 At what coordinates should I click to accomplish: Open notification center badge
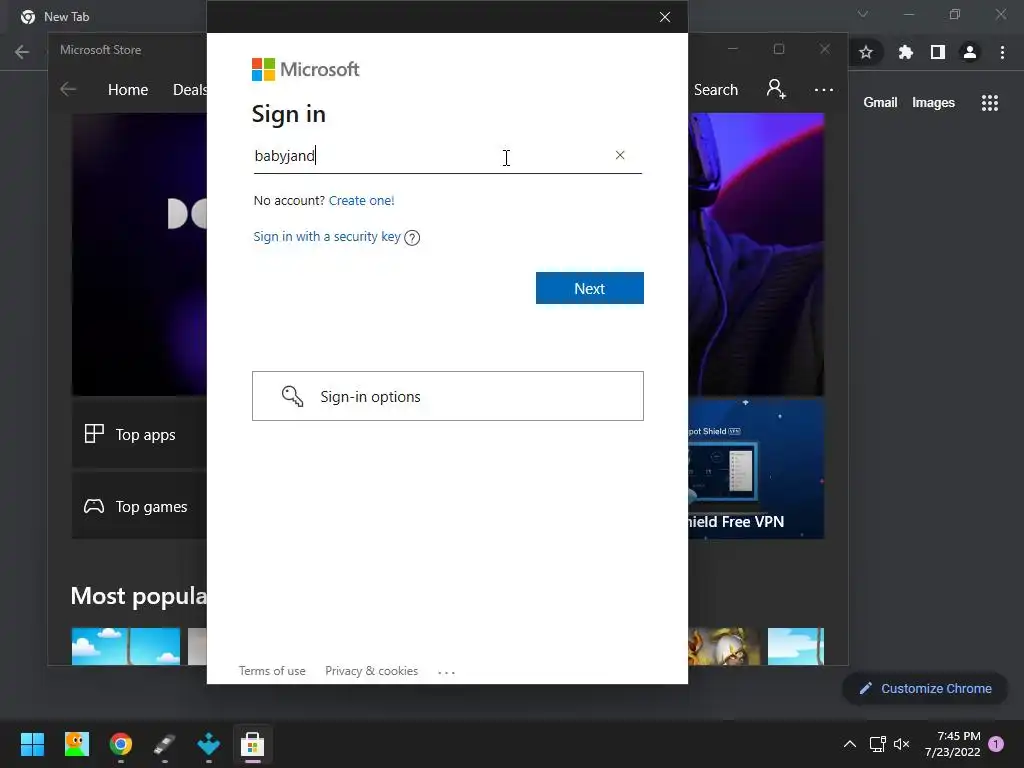click(x=996, y=744)
